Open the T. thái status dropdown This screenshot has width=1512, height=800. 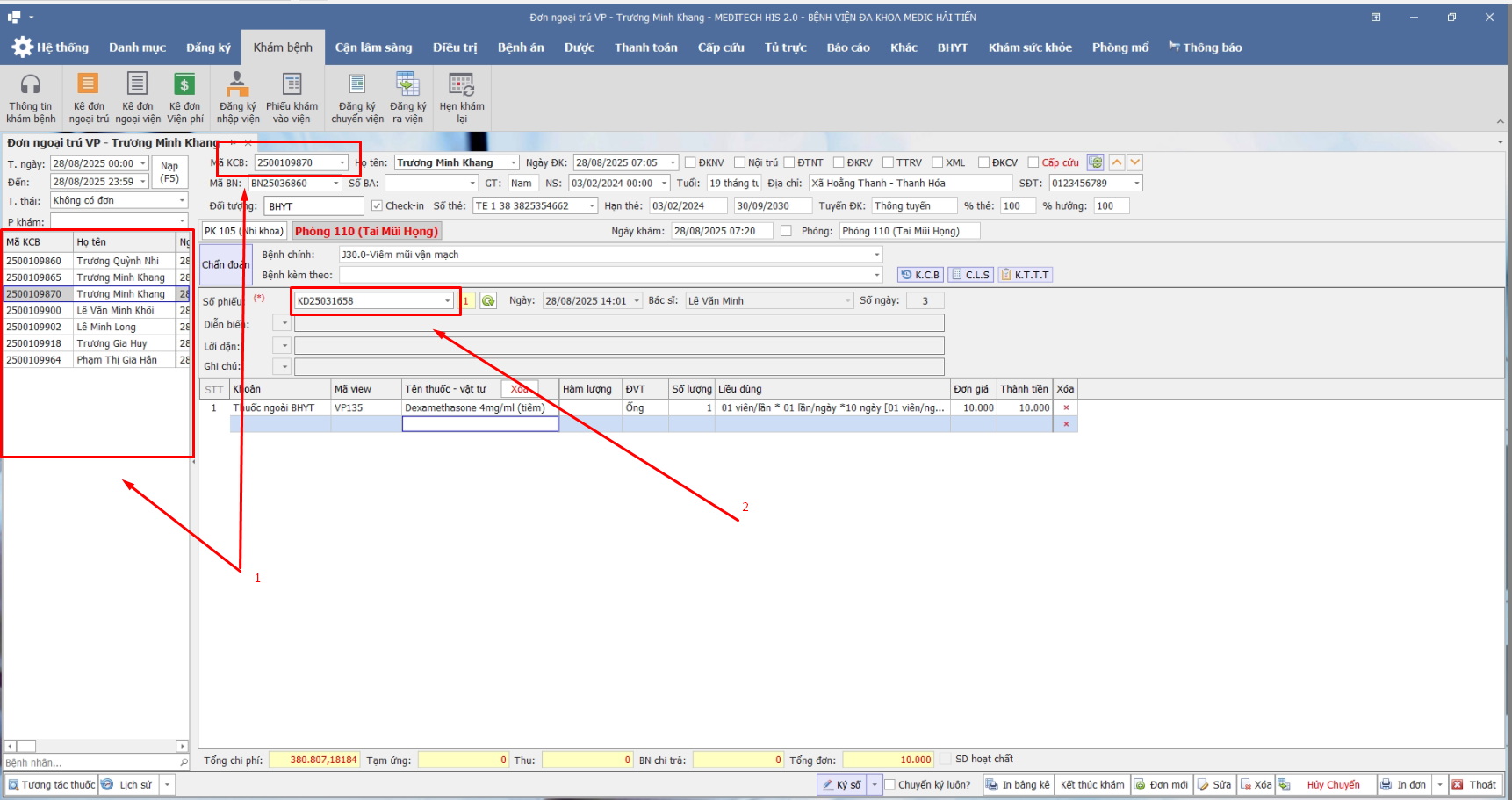182,201
